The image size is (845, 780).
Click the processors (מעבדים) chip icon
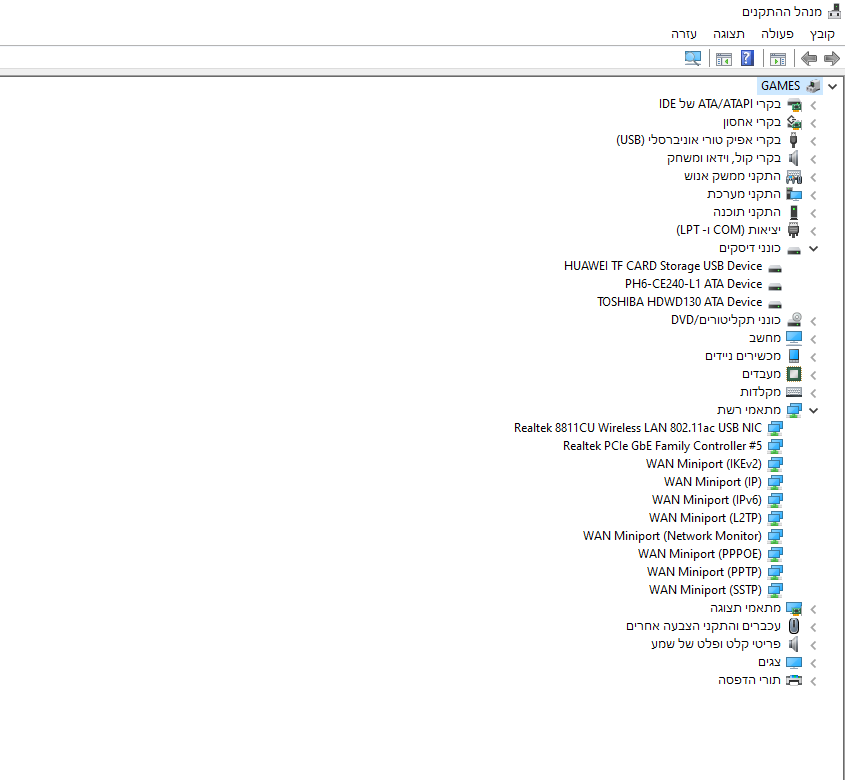(x=794, y=374)
